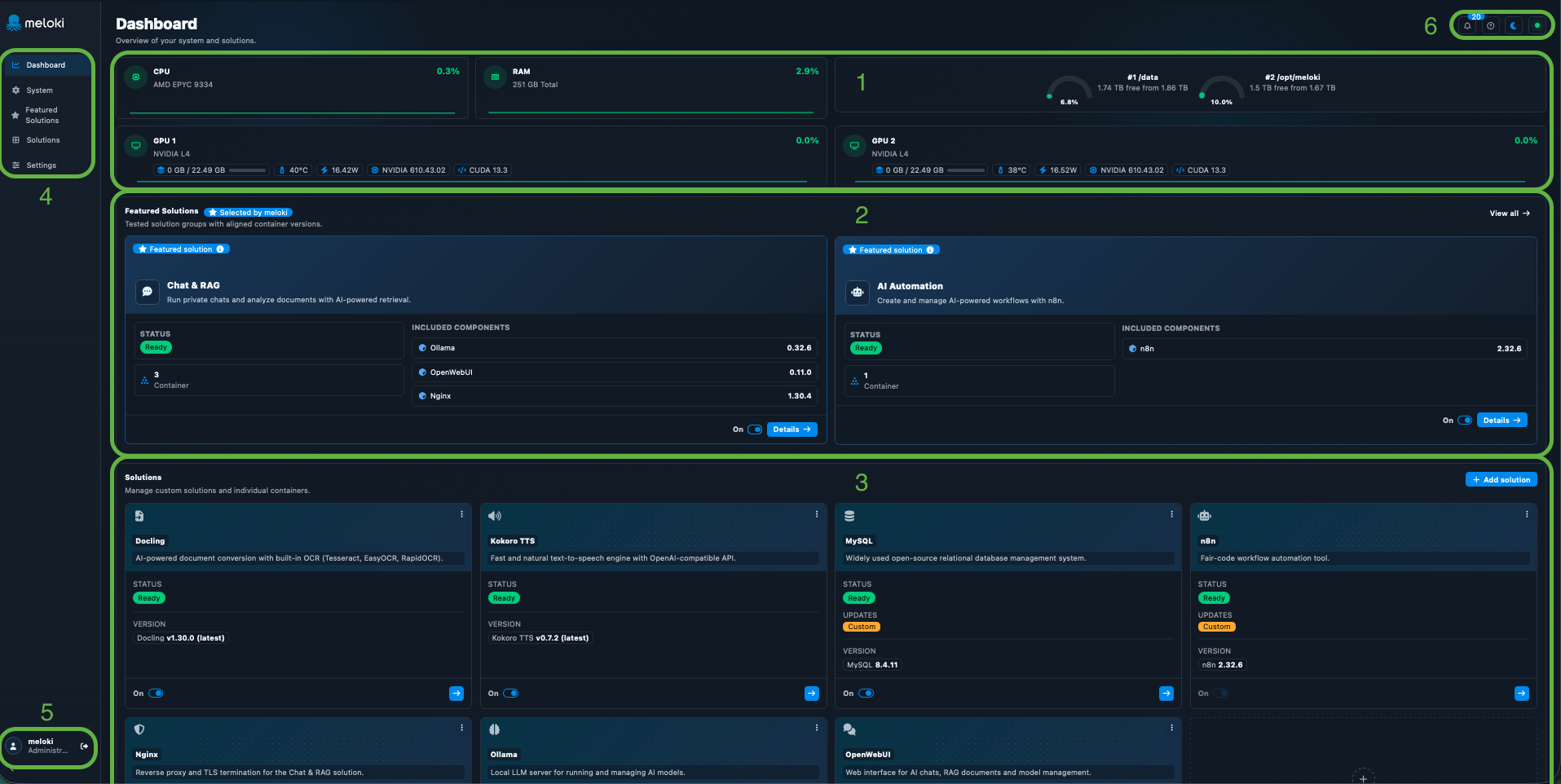Click the n8n 2.32.6 component row
The image size is (1561, 784).
tap(1325, 349)
